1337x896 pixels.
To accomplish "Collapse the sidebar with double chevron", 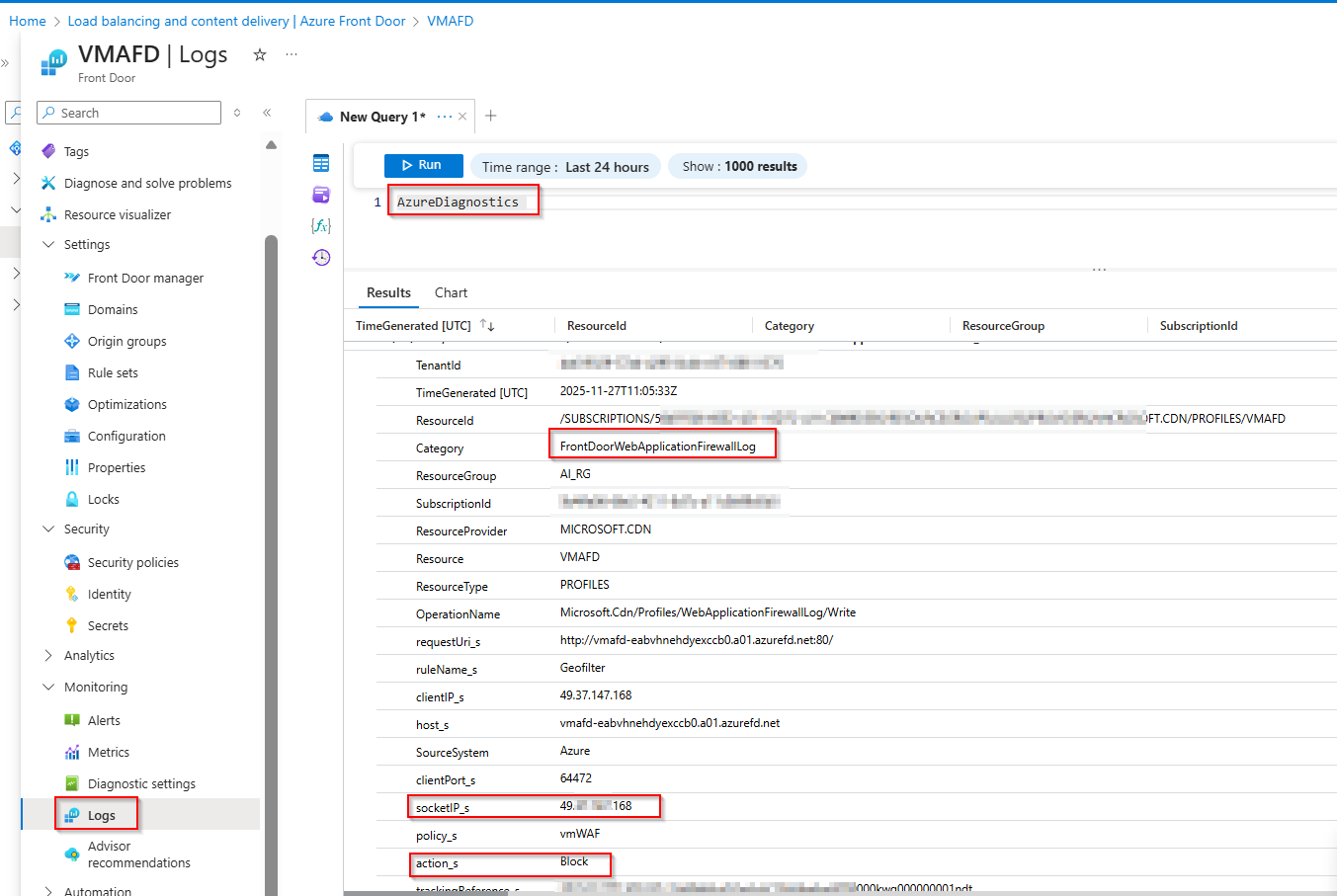I will (x=267, y=113).
